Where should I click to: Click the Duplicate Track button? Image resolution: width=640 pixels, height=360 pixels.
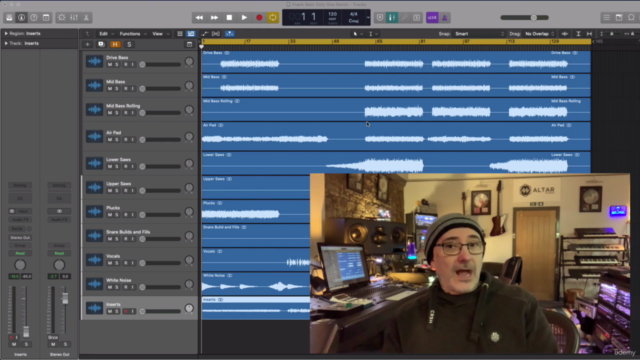101,44
